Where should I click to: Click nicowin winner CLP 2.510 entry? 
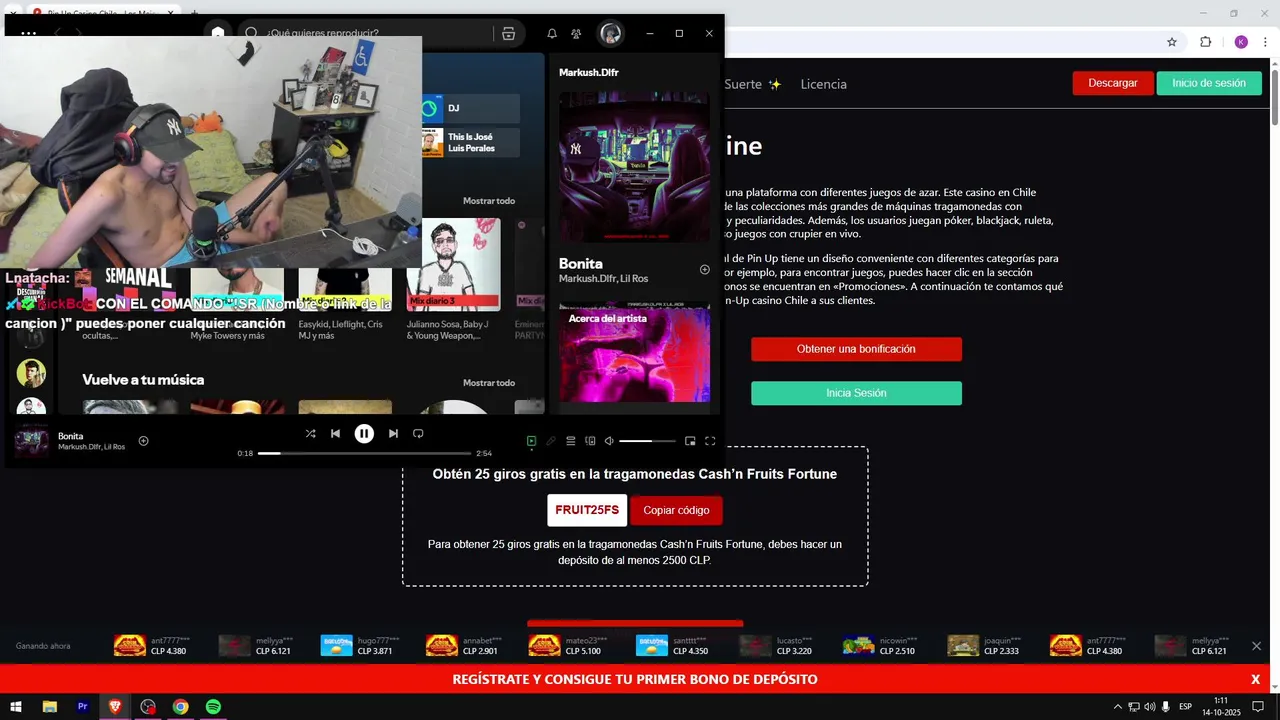[x=880, y=645]
